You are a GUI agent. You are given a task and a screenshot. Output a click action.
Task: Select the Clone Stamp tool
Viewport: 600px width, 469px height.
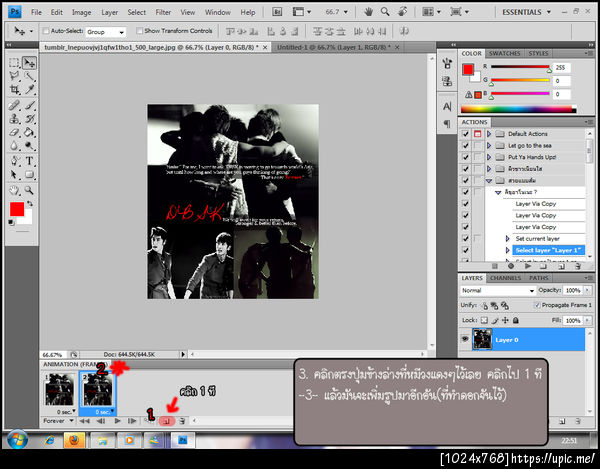[x=14, y=119]
